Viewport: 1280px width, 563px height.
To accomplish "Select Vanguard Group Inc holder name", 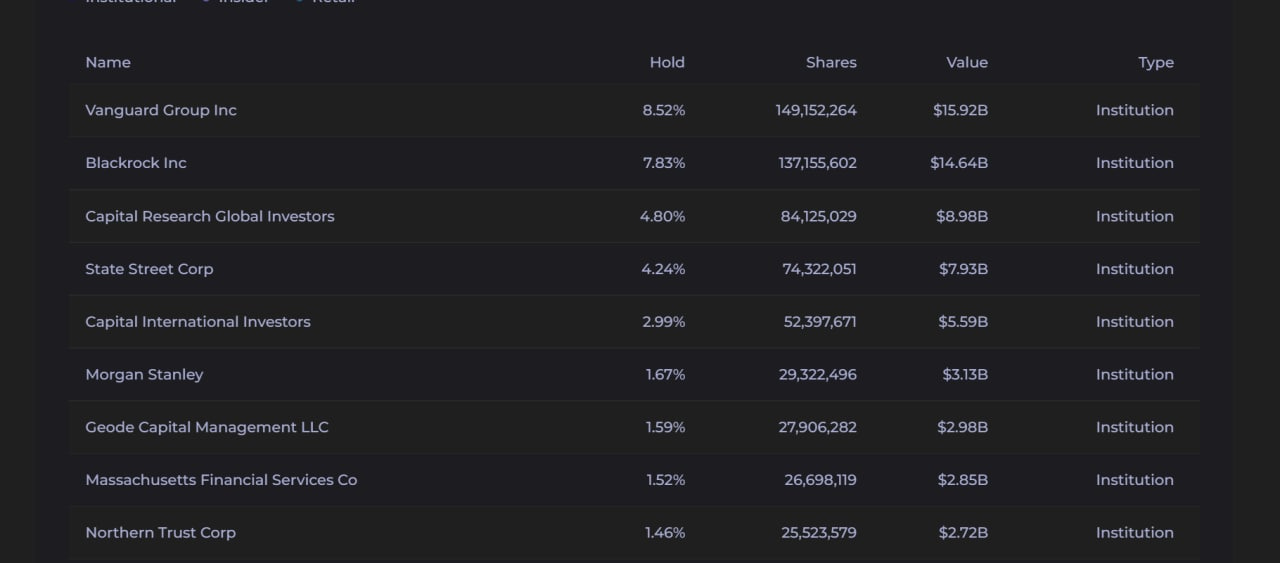I will (161, 110).
